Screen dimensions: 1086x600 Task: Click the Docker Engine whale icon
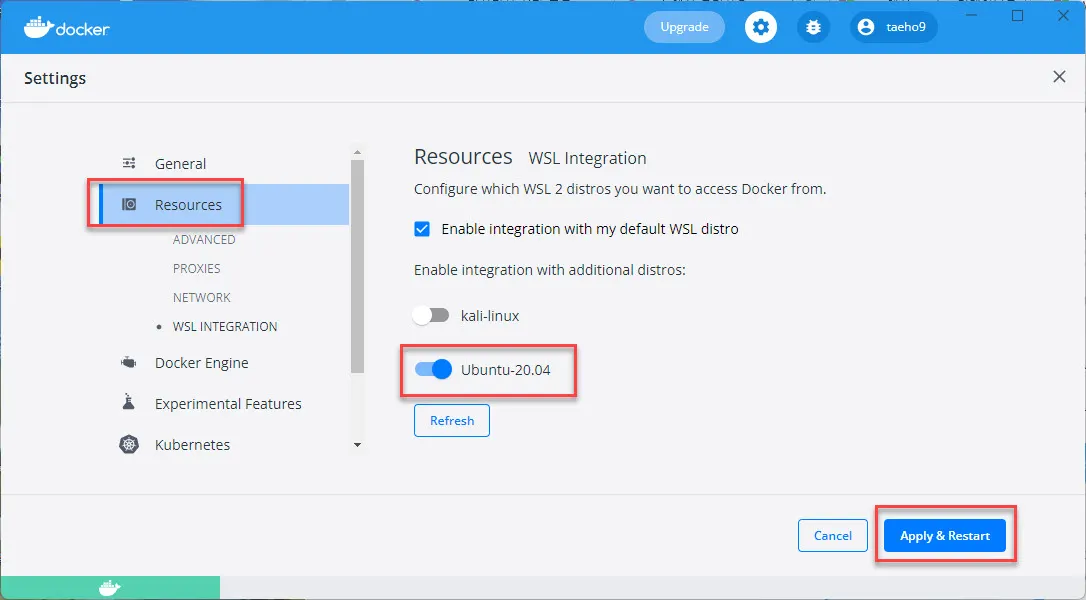(128, 363)
